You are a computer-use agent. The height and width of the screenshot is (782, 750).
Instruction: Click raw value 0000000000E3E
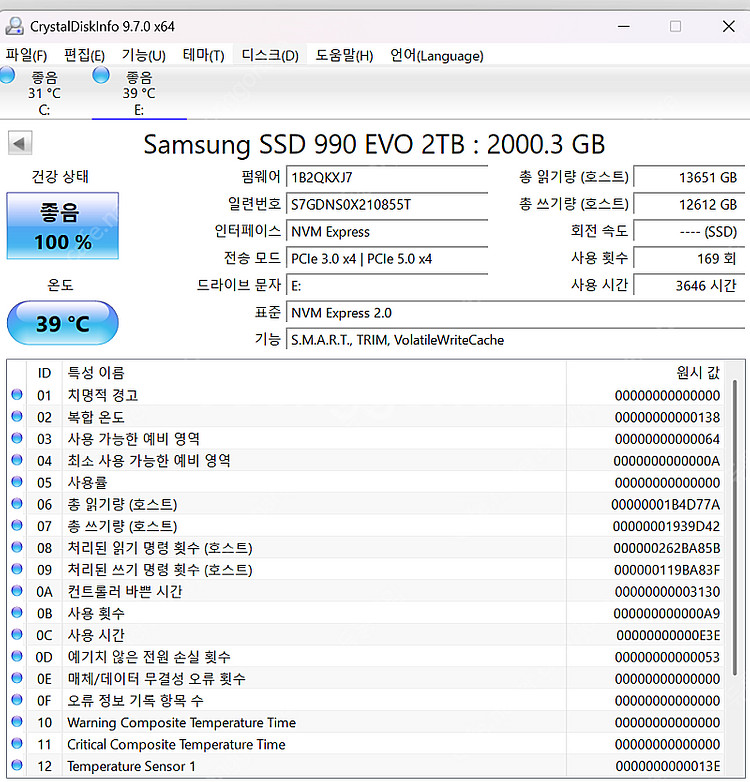pyautogui.click(x=668, y=635)
